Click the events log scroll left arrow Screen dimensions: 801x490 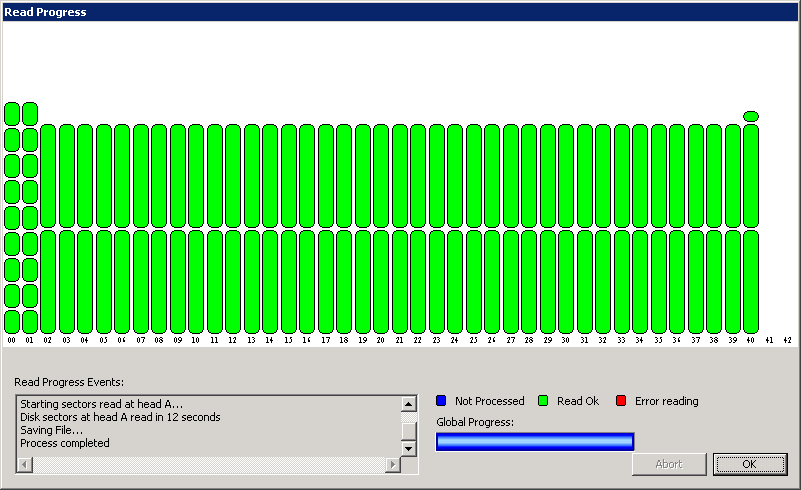tap(25, 465)
